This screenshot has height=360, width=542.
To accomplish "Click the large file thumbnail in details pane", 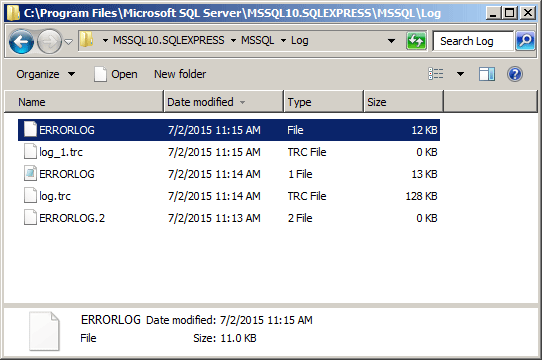I will pyautogui.click(x=44, y=331).
